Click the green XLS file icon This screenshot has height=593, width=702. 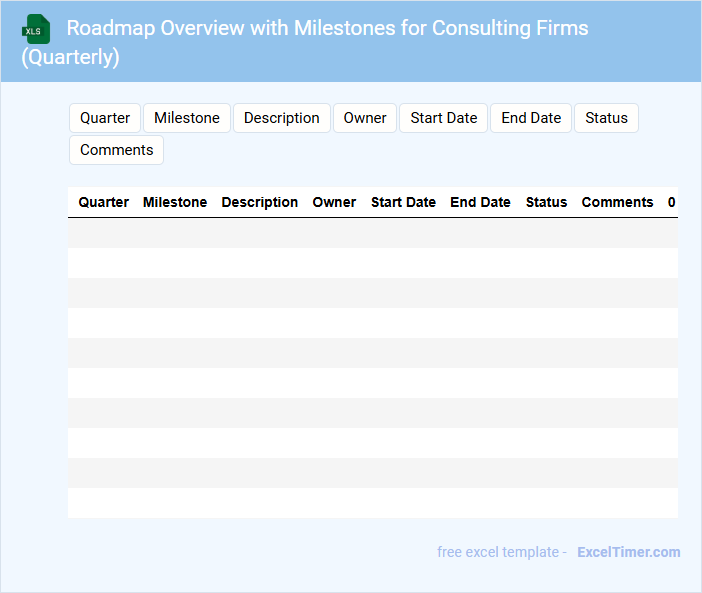(35, 29)
